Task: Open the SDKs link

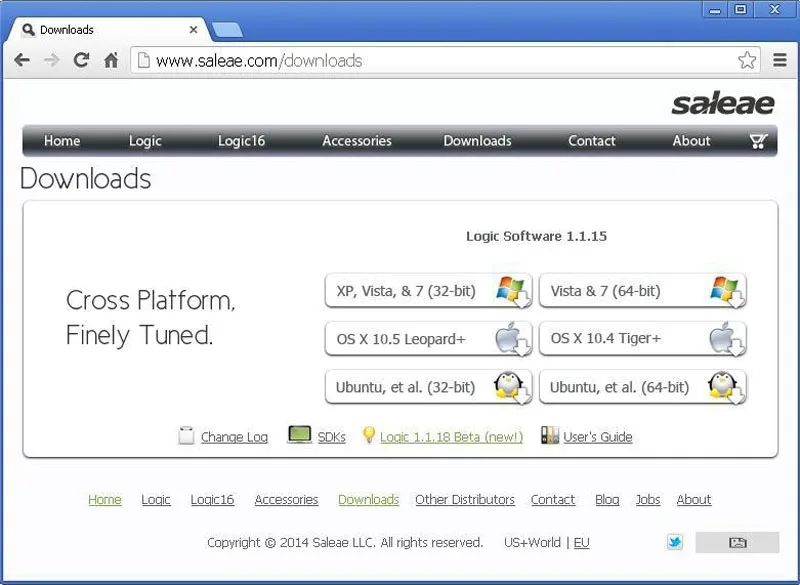Action: pos(332,437)
